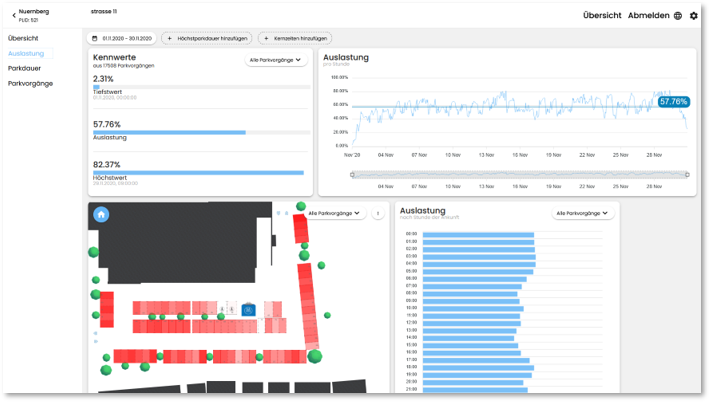Viewport: 710px width, 402px height.
Task: Click the second small blue icon above the map
Action: click(286, 213)
